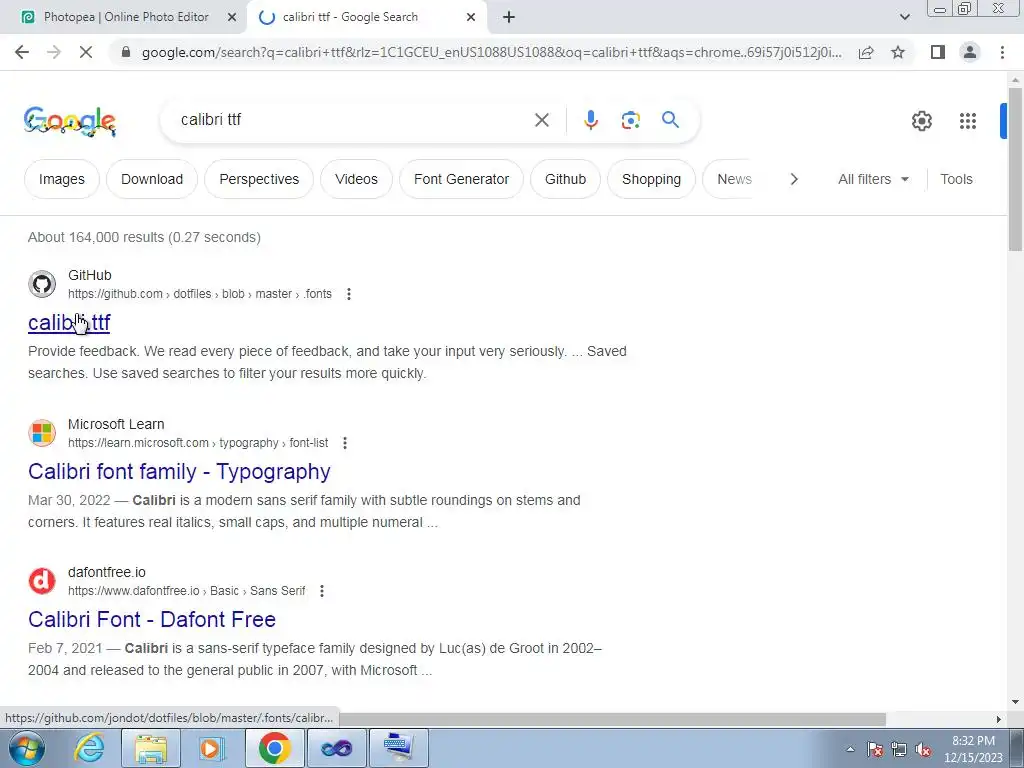The height and width of the screenshot is (768, 1024).
Task: Show hidden system tray icons
Action: tap(850, 749)
